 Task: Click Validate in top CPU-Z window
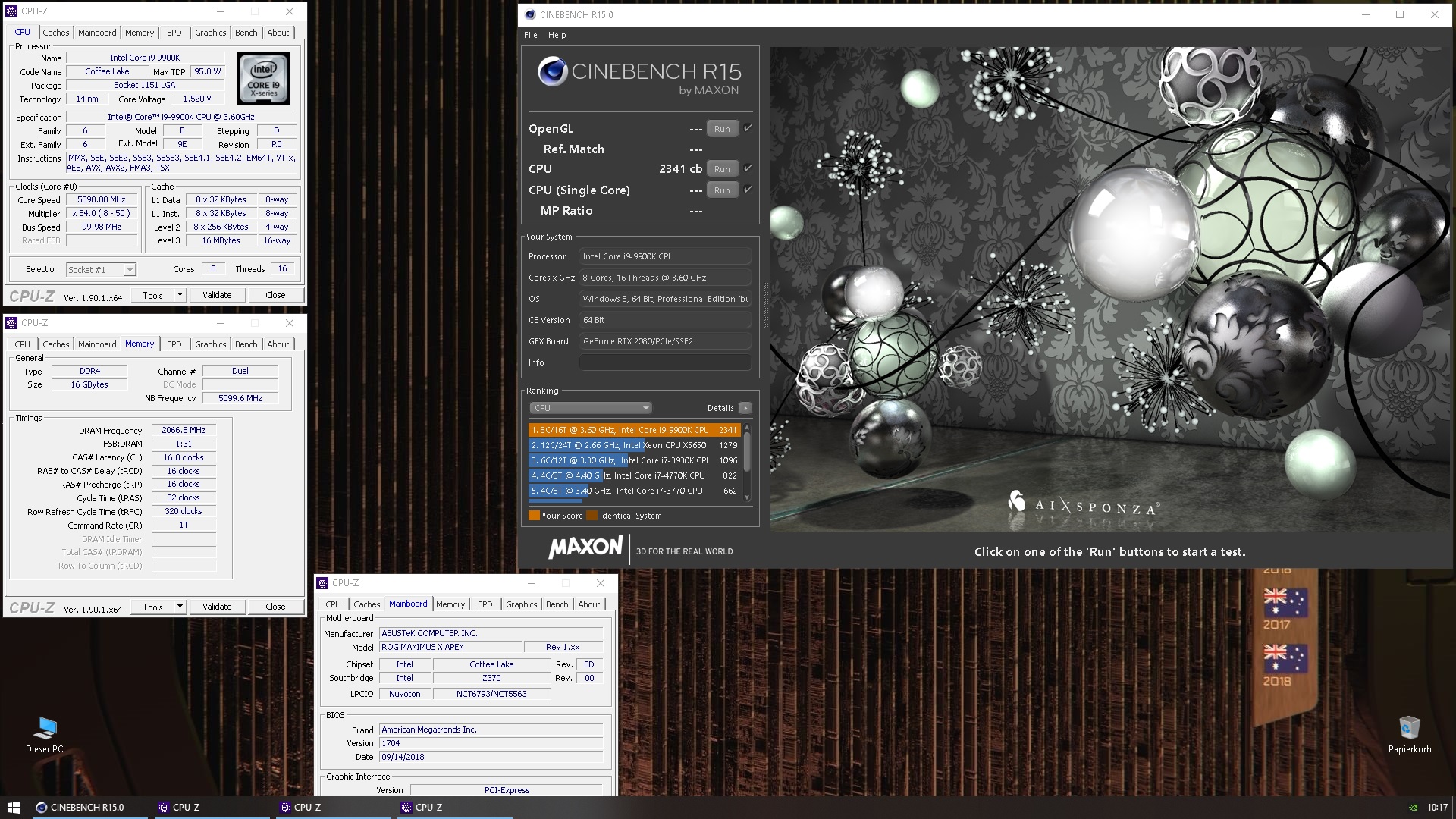217,295
